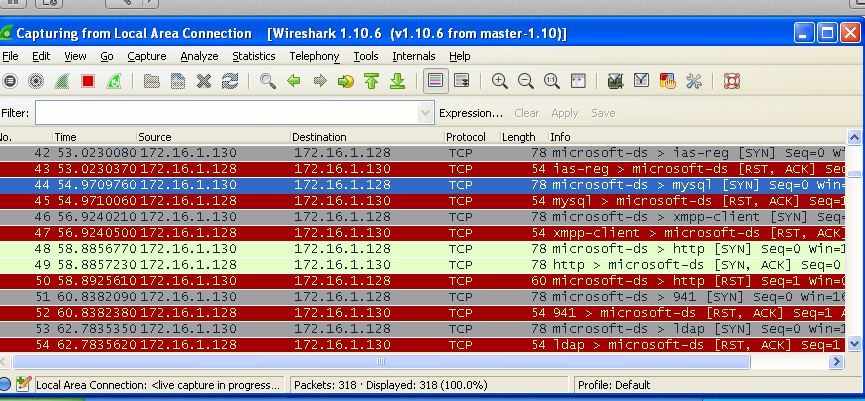
Task: Click Profile: Default in status bar
Action: pos(614,385)
